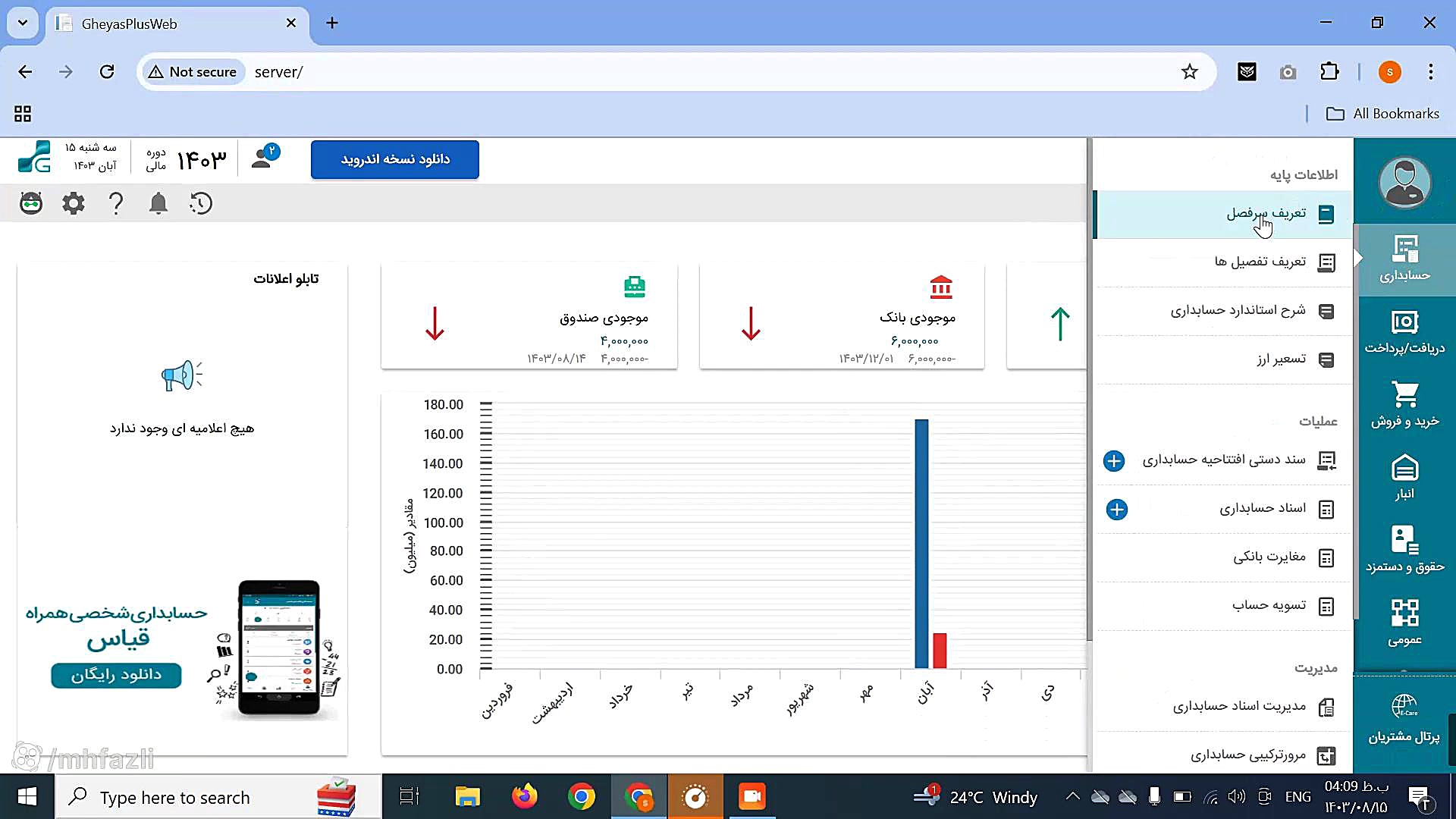Image resolution: width=1456 pixels, height=819 pixels.
Task: Click the green cash register icon
Action: pos(635,287)
